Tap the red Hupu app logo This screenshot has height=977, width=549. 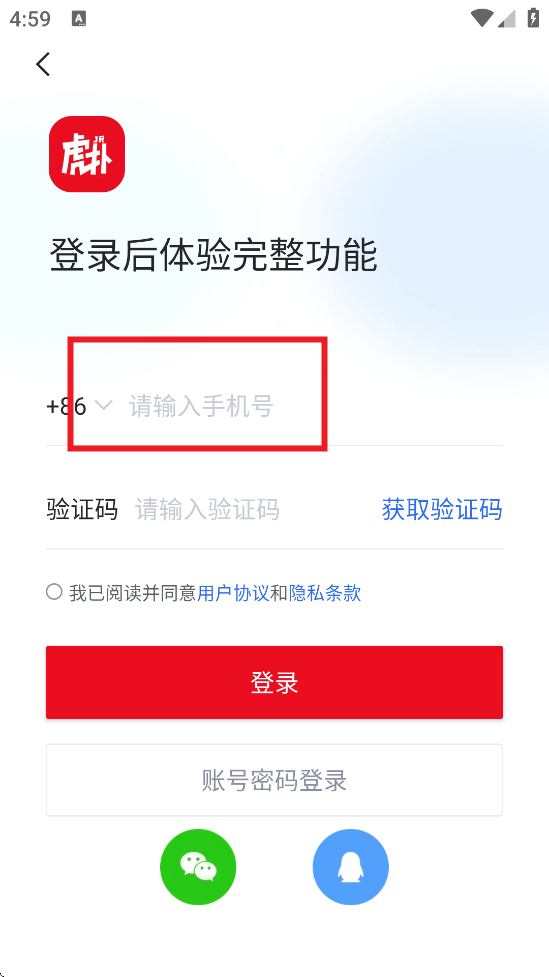click(x=87, y=154)
